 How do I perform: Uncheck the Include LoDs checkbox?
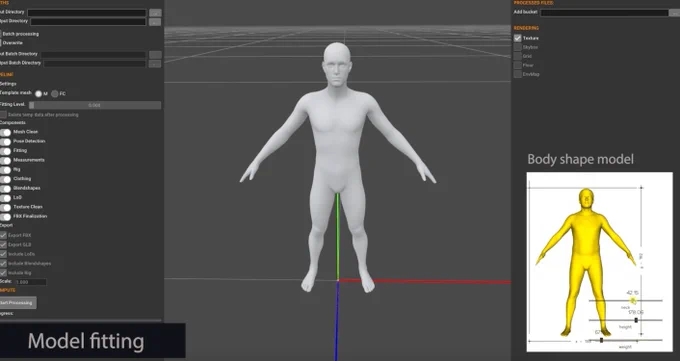(x=3, y=254)
